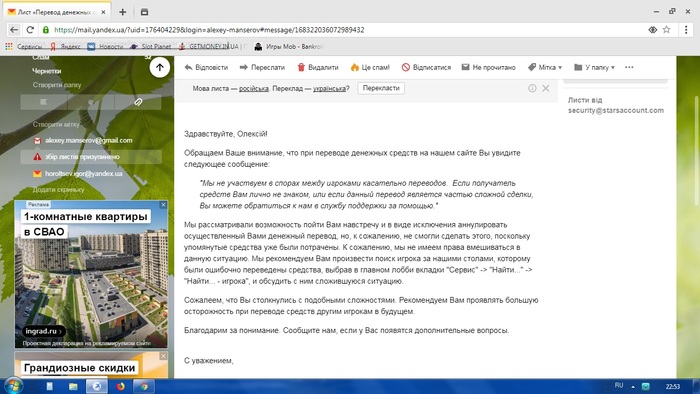Image resolution: width=700 pixels, height=394 pixels.
Task: Close the 1-комнатные квартиры advertisement
Action: point(163,204)
